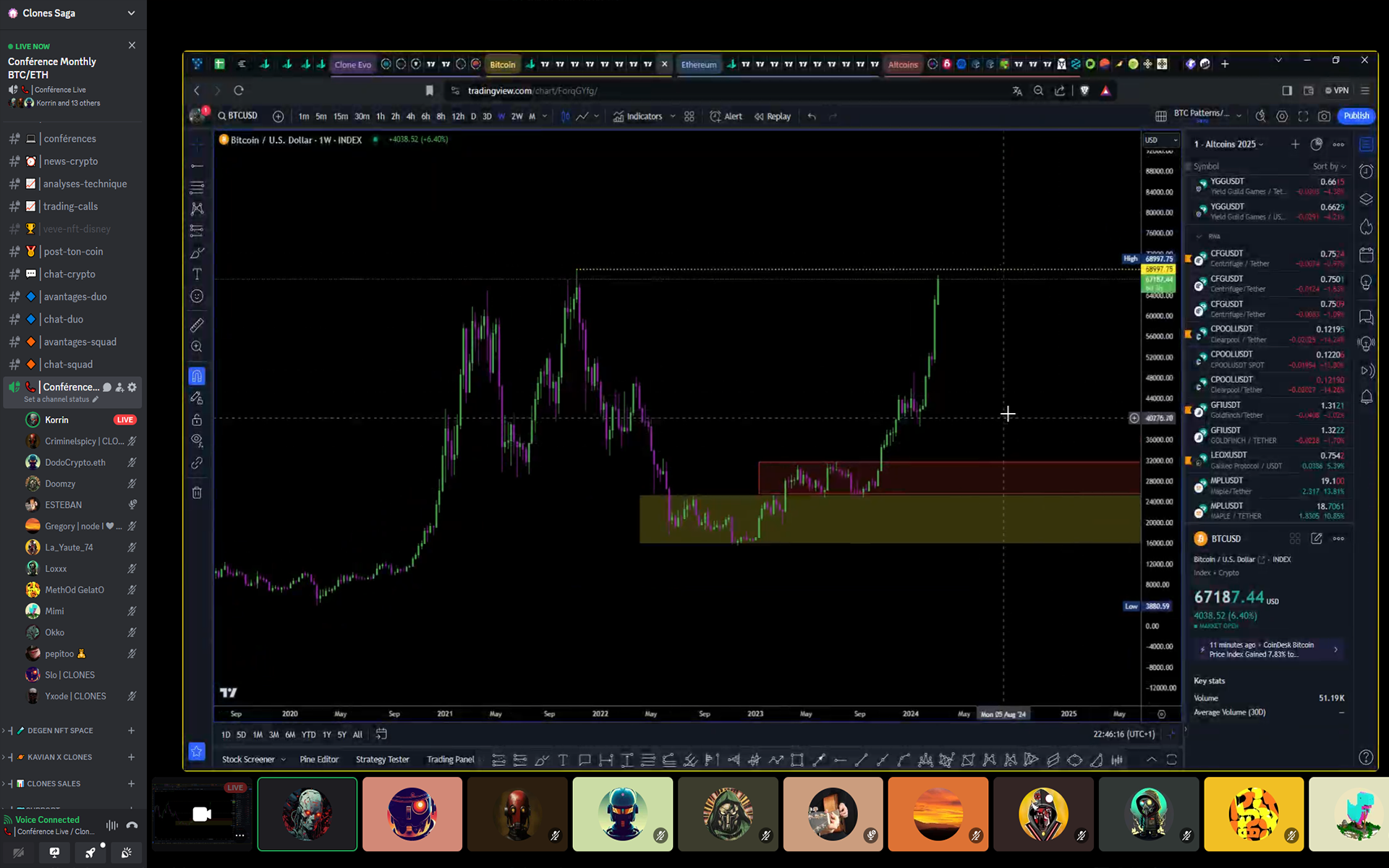1389x868 pixels.
Task: Expand the Sort by dropdown in watchlist
Action: 1329,166
